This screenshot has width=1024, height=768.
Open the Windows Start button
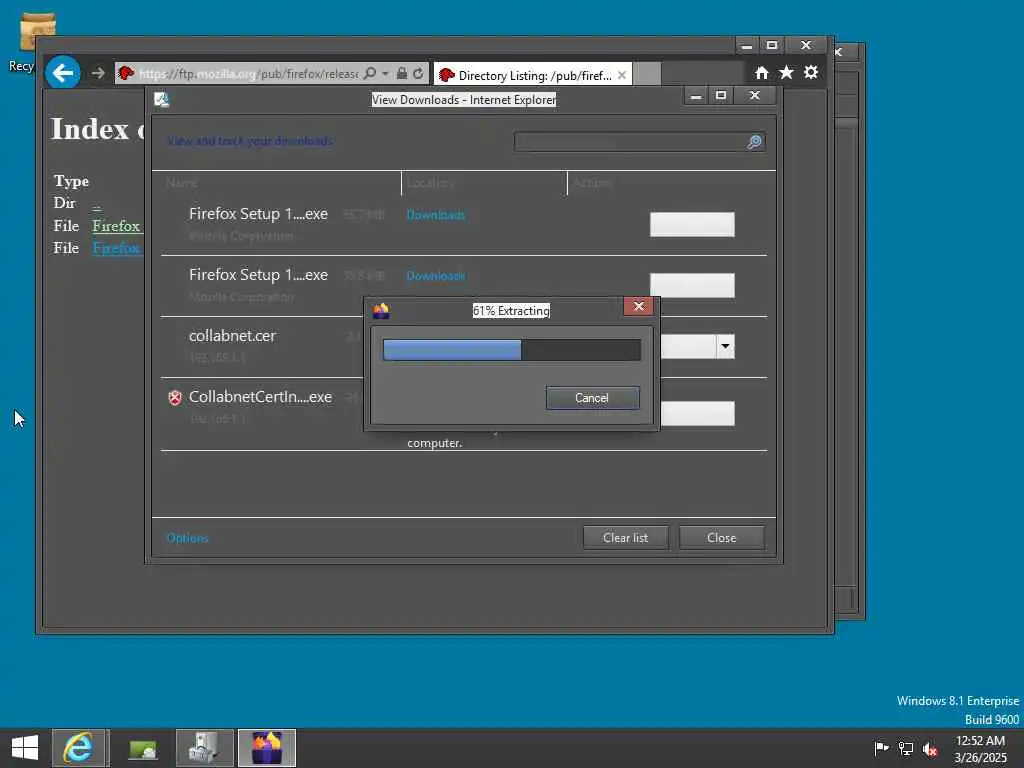(x=25, y=748)
